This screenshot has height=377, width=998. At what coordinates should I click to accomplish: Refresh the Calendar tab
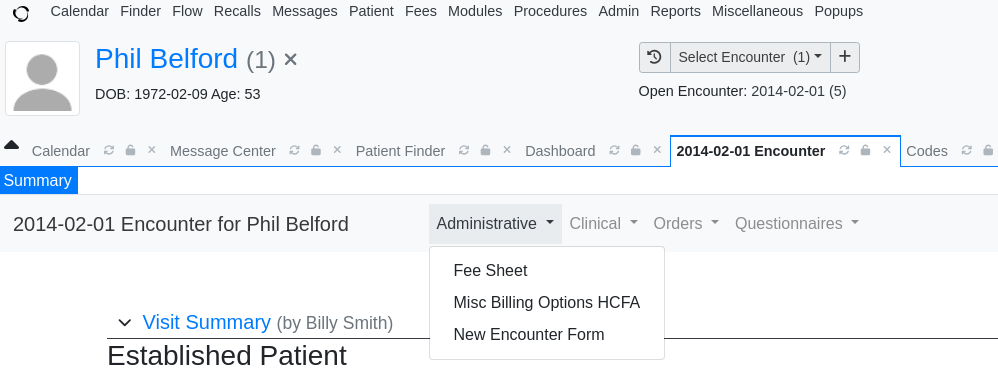109,150
